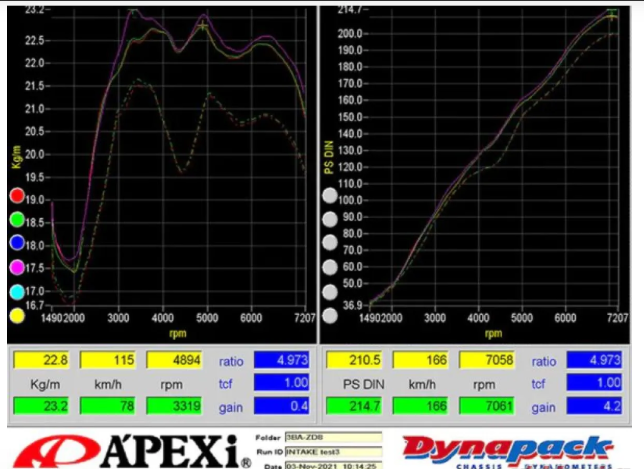644x469 pixels.
Task: Select the yellow 4894 rpm value
Action: click(174, 360)
